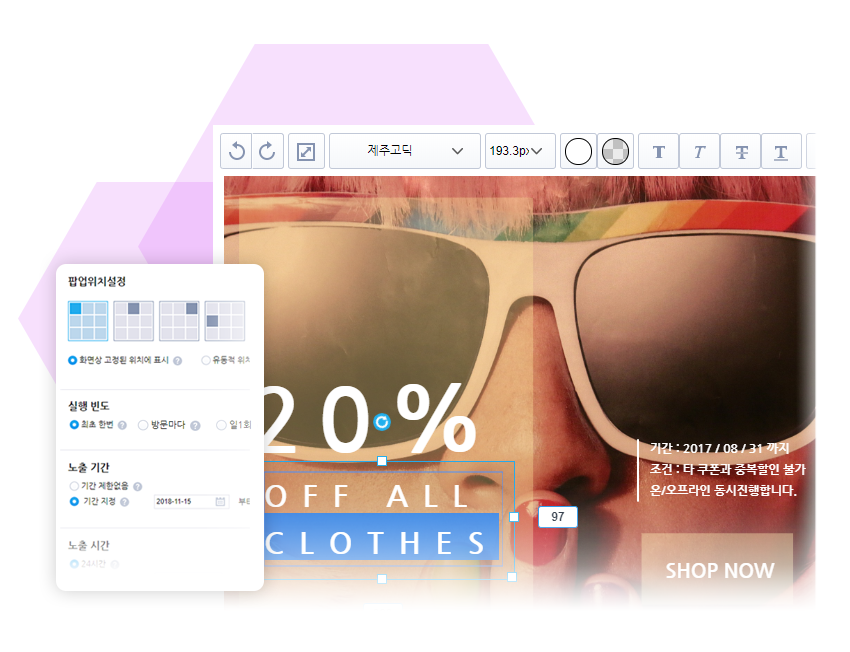The height and width of the screenshot is (652, 850).
Task: Open the 제주고딕 font dropdown
Action: (x=403, y=151)
